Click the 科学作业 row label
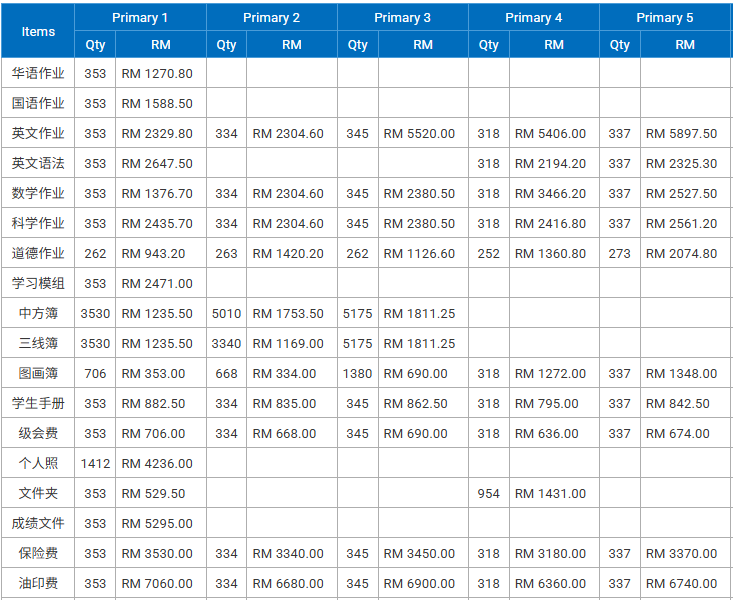 tap(38, 223)
